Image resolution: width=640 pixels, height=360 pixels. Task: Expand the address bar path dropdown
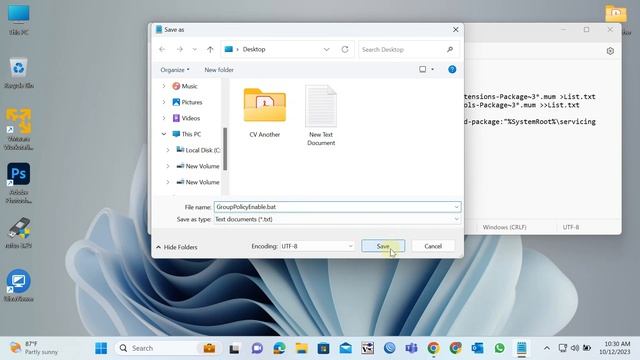(327, 49)
